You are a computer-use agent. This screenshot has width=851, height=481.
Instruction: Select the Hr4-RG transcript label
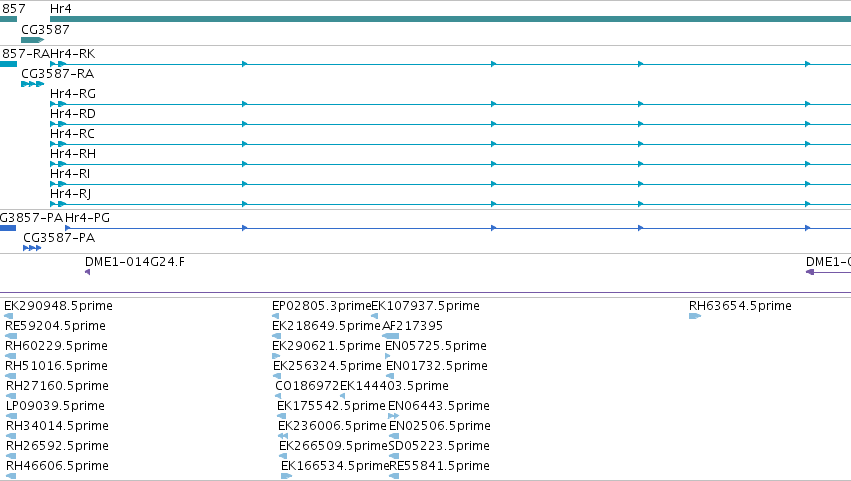[73, 94]
